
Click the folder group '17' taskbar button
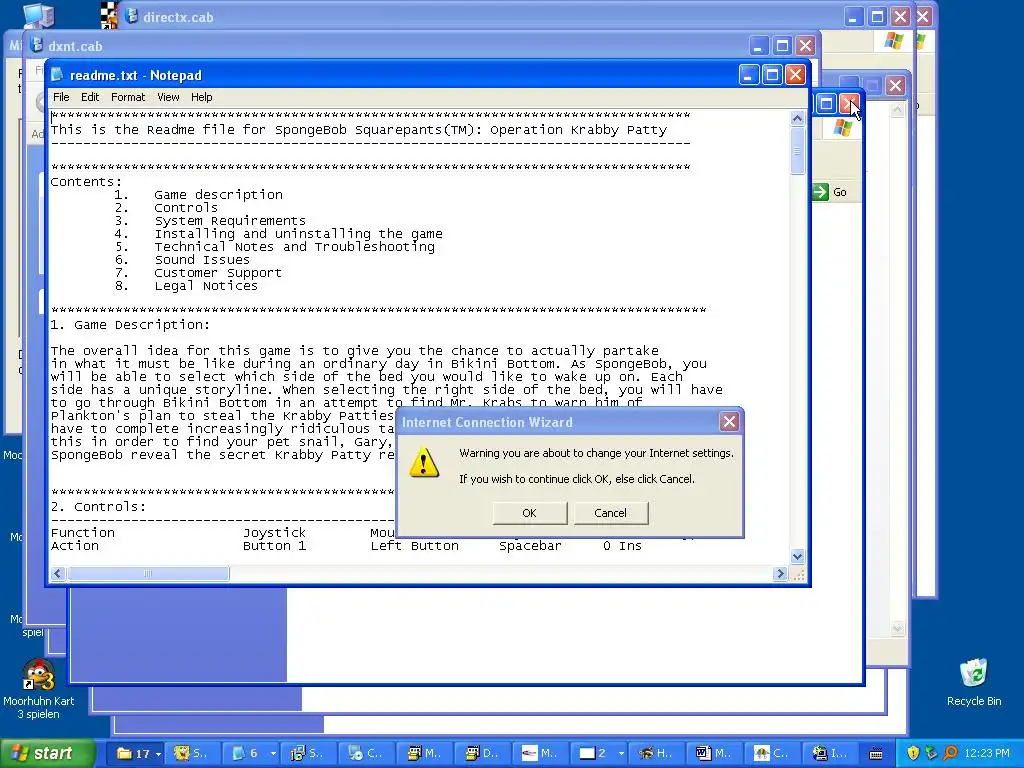point(133,753)
